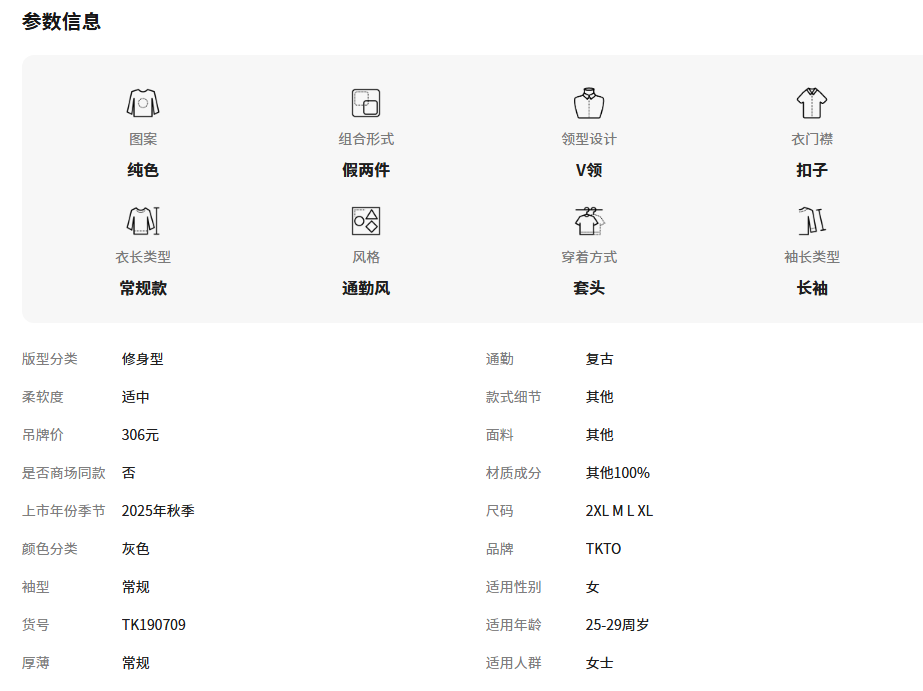
Task: Click the 2XL M L XL size value
Action: click(x=619, y=511)
